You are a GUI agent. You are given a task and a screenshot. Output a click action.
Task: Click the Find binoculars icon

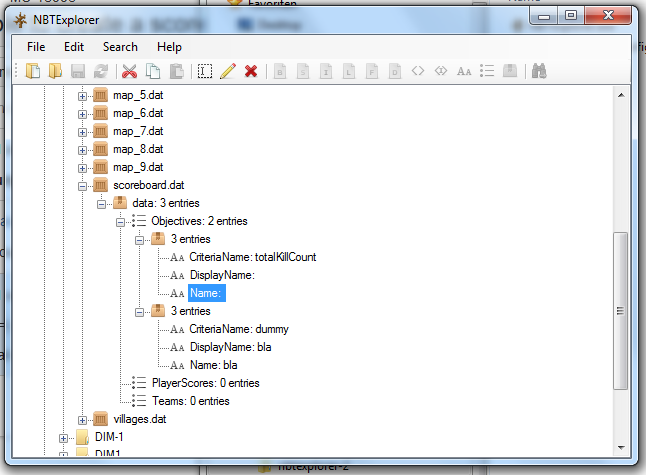539,71
